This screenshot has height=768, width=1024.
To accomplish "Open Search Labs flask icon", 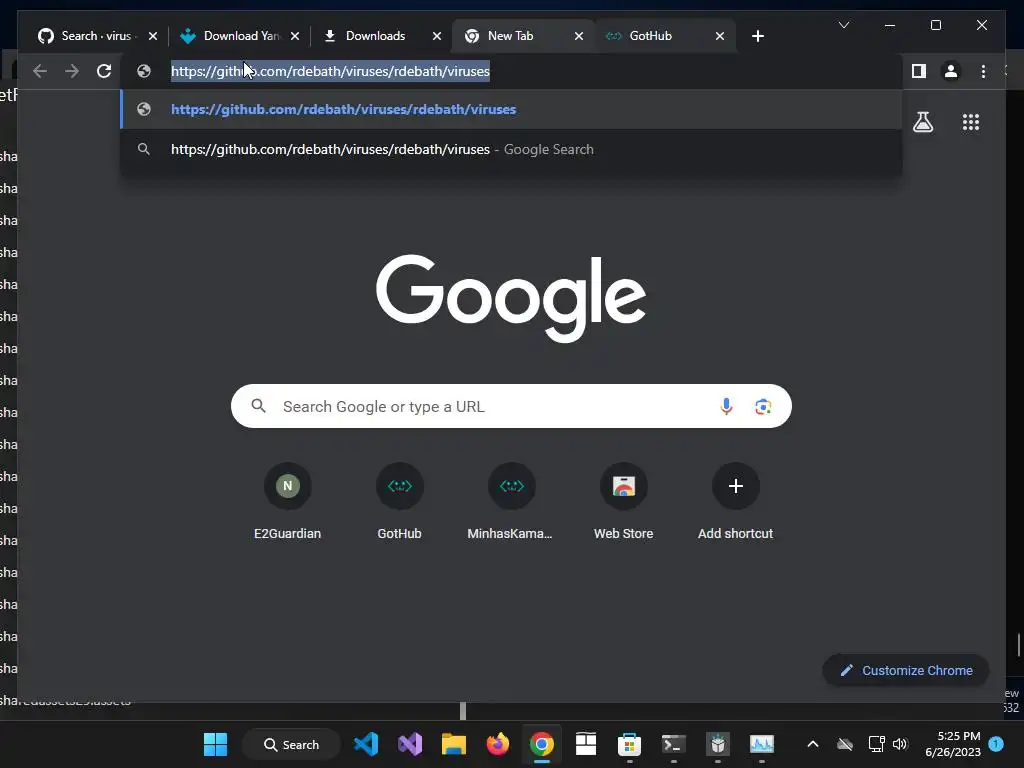I will 923,122.
